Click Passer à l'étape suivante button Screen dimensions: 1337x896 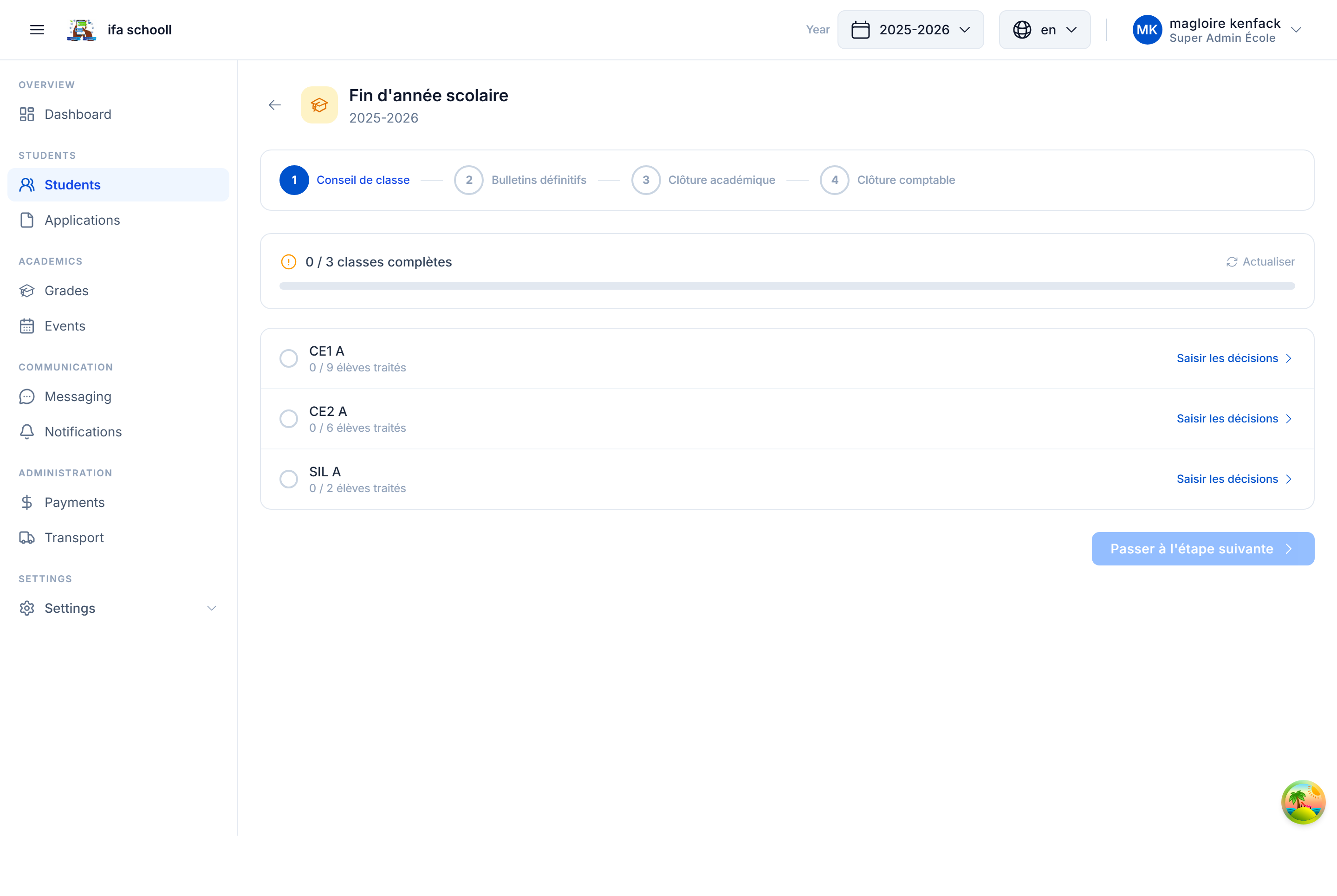[x=1202, y=549]
